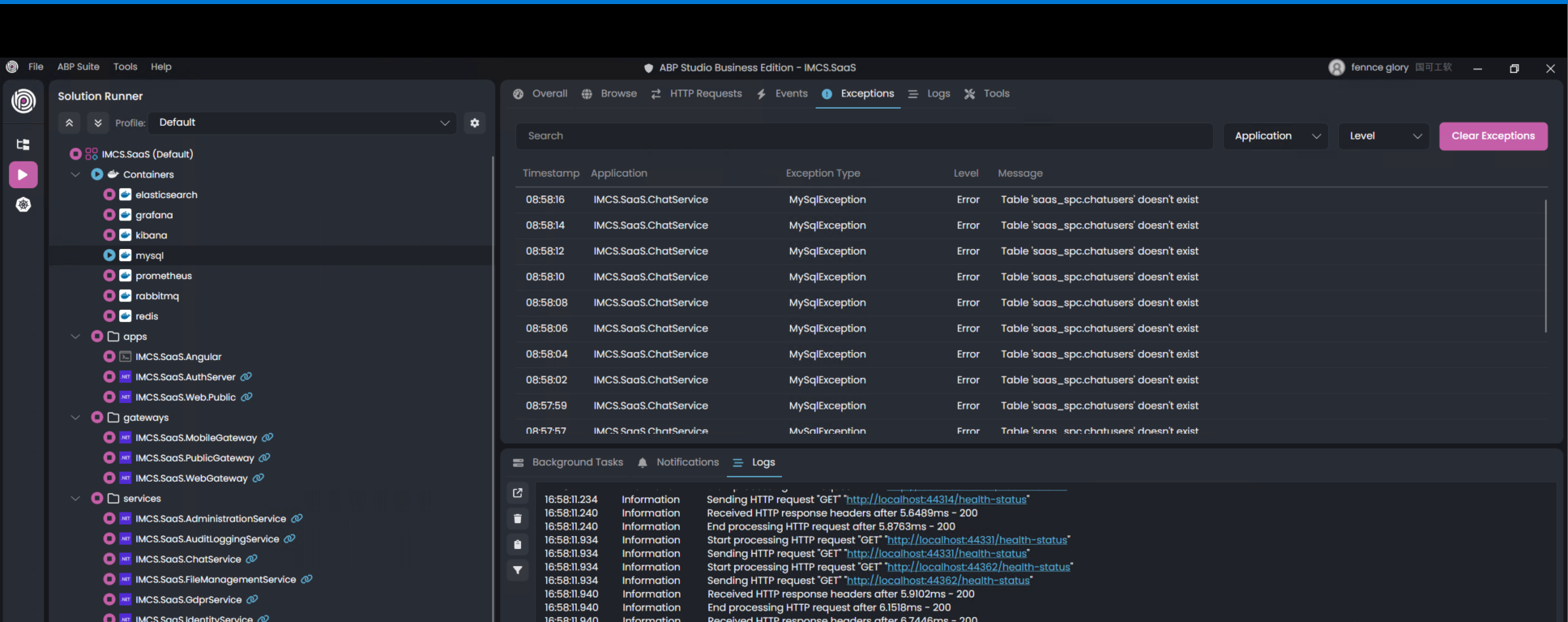The height and width of the screenshot is (622, 1568).
Task: Click browse link icon beside IMCS.SaaS.AdministrationService
Action: (x=297, y=518)
